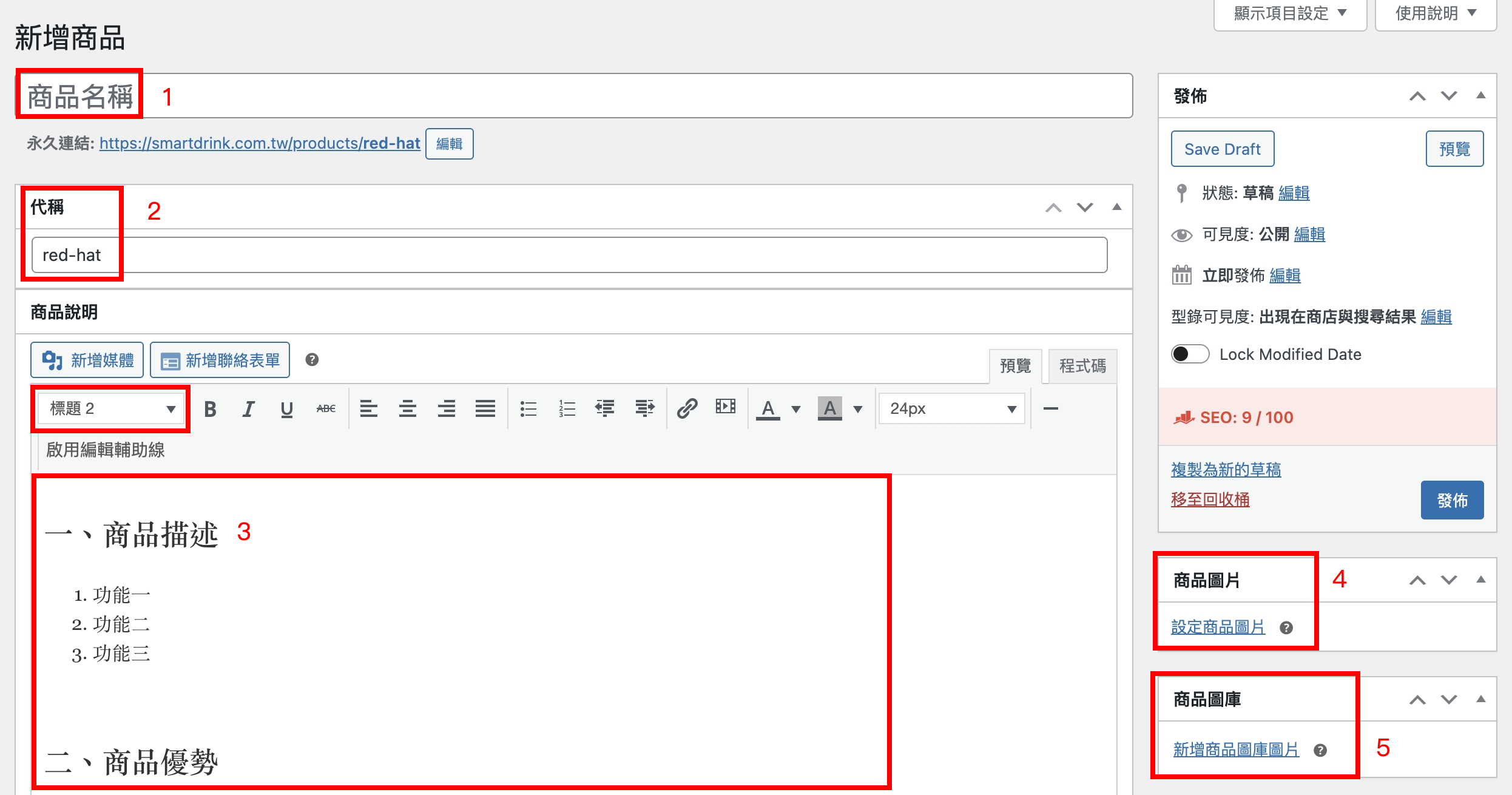Collapse the 發佈 panel with triangle toggle
The image size is (1512, 795).
click(1480, 95)
